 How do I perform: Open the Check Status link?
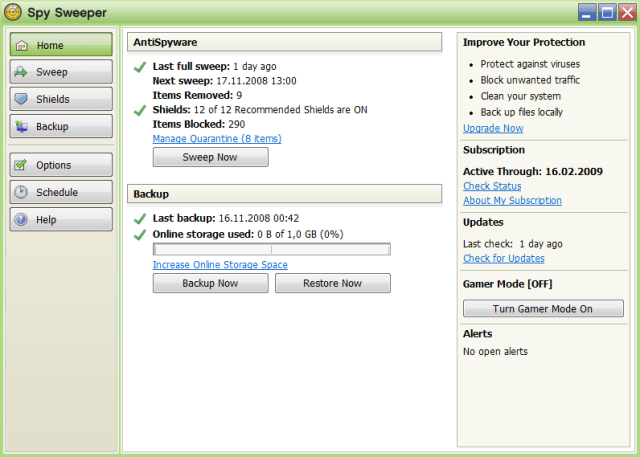[x=492, y=186]
